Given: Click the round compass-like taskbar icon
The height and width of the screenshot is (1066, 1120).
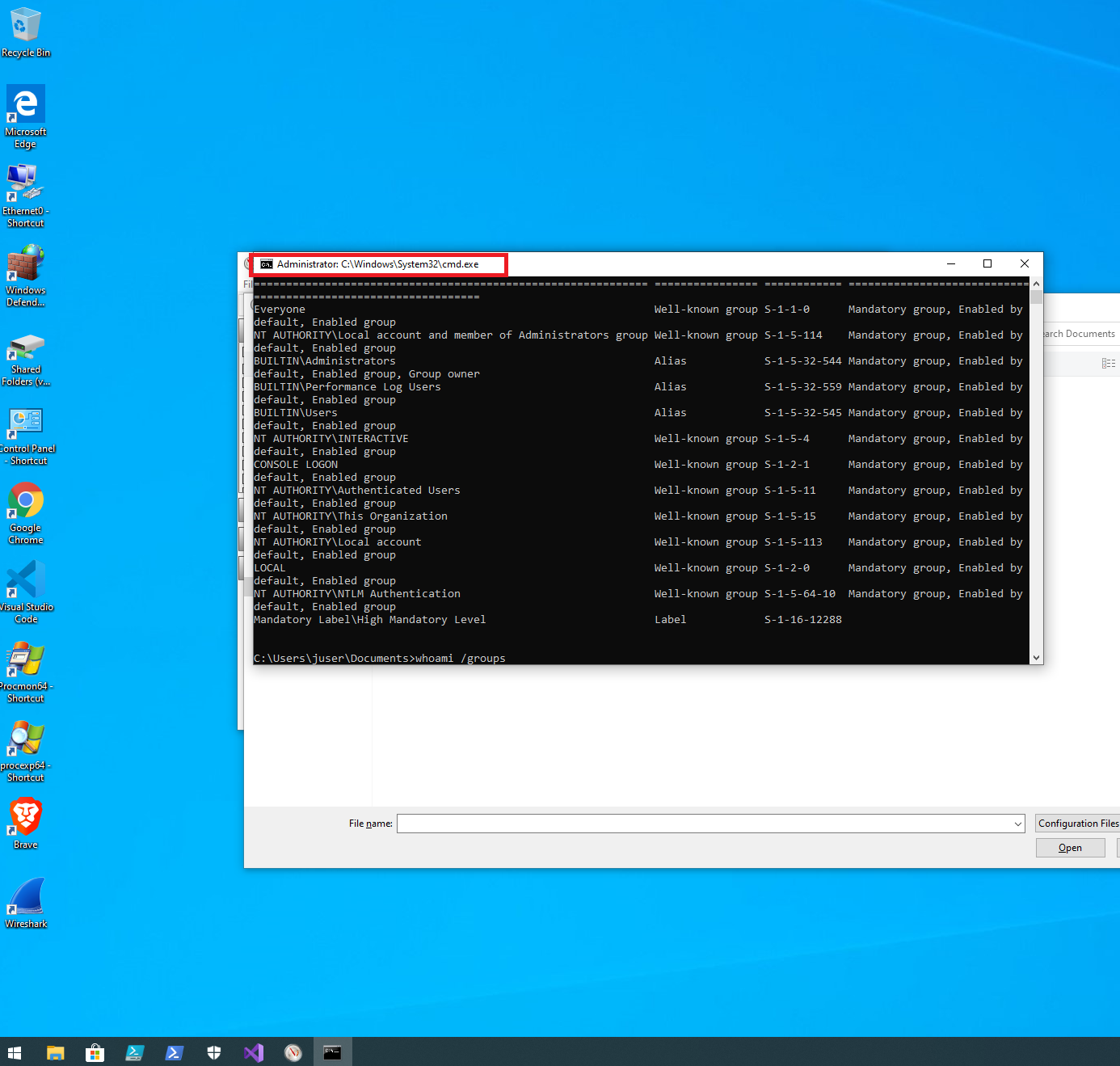Looking at the screenshot, I should point(293,1052).
